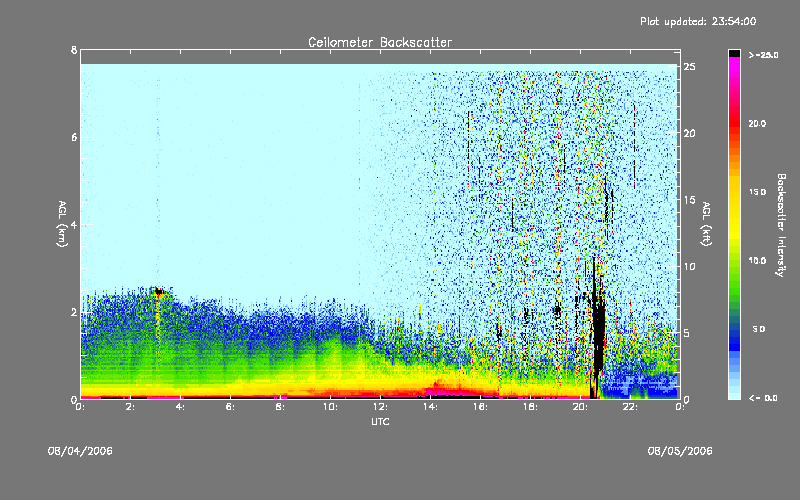Click the '4' tick on the km axis
Image resolution: width=800 pixels, height=500 pixels.
pos(74,224)
